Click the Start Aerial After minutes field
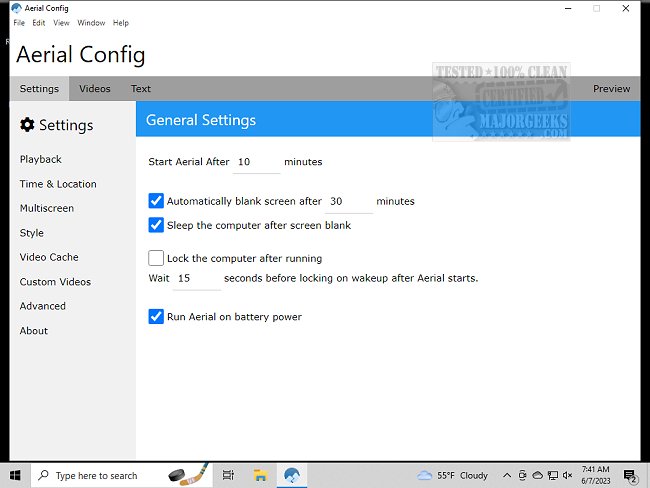 256,162
